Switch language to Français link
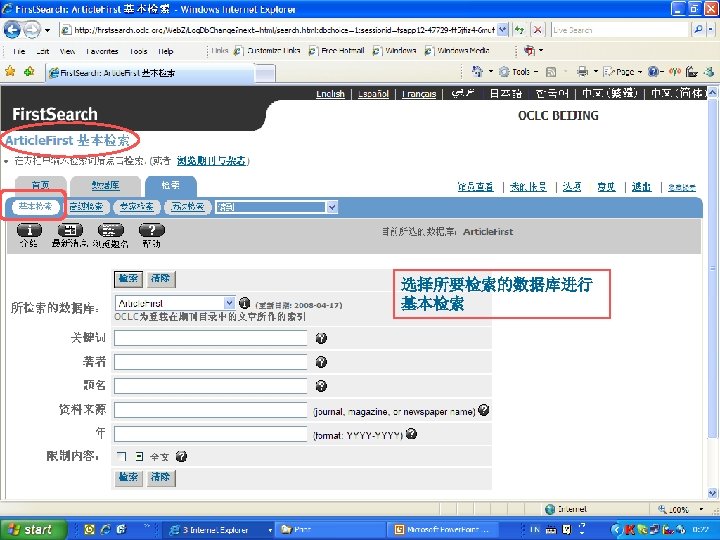Image resolution: width=720 pixels, height=540 pixels. [x=419, y=94]
